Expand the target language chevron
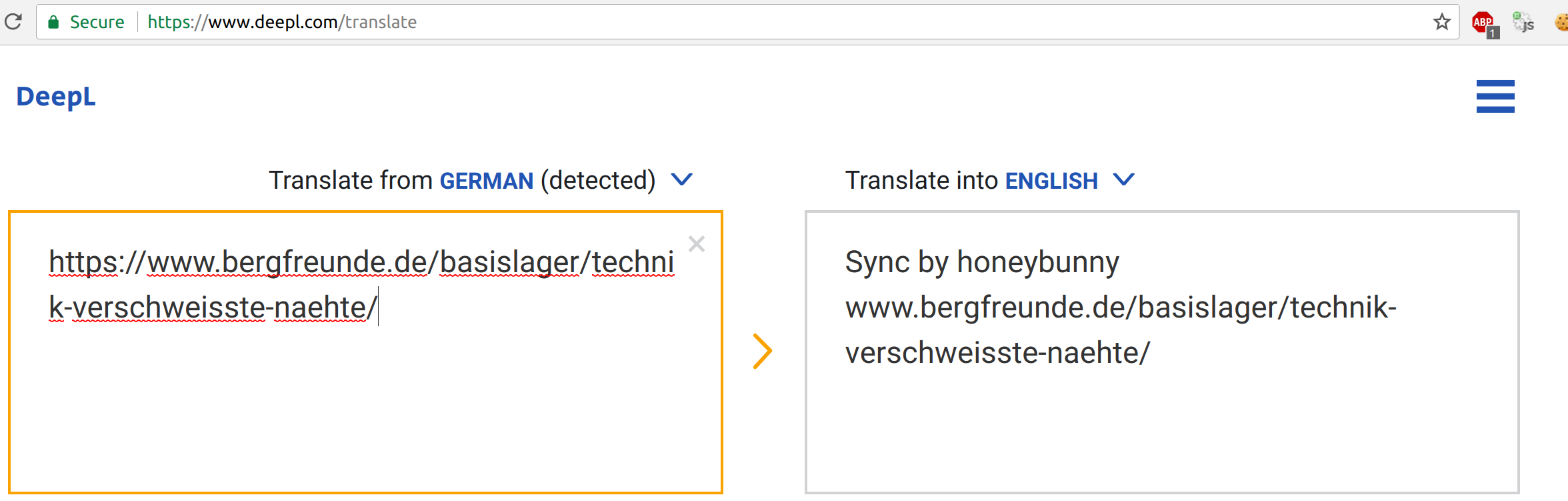 1123,179
